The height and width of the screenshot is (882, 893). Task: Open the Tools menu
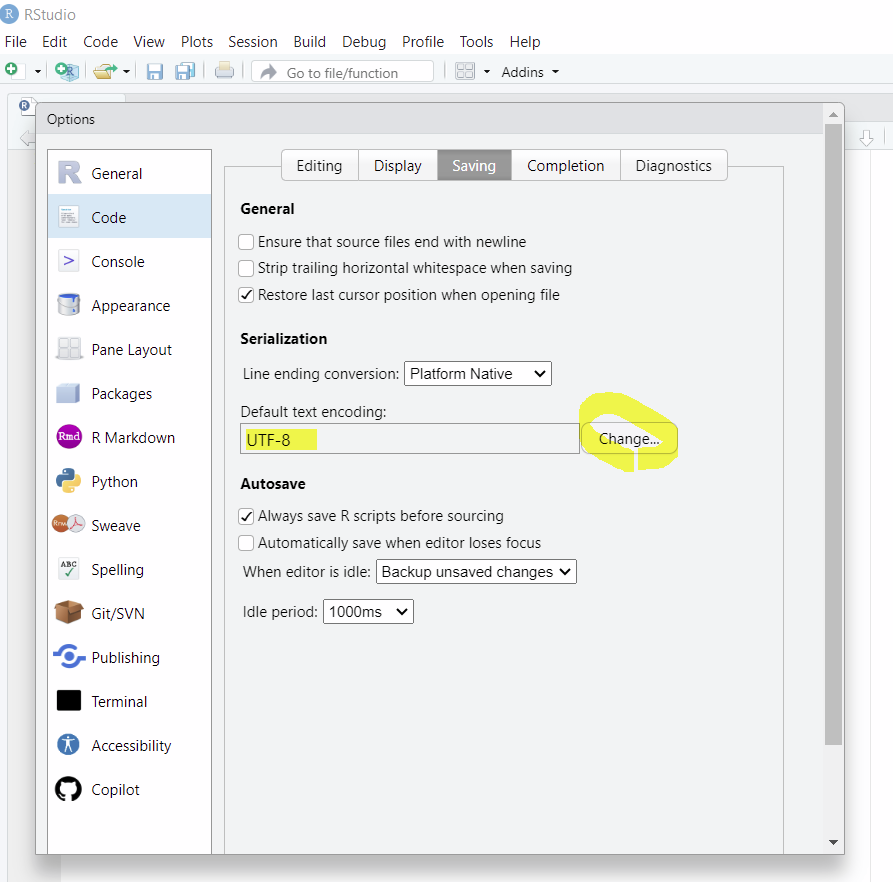(476, 42)
